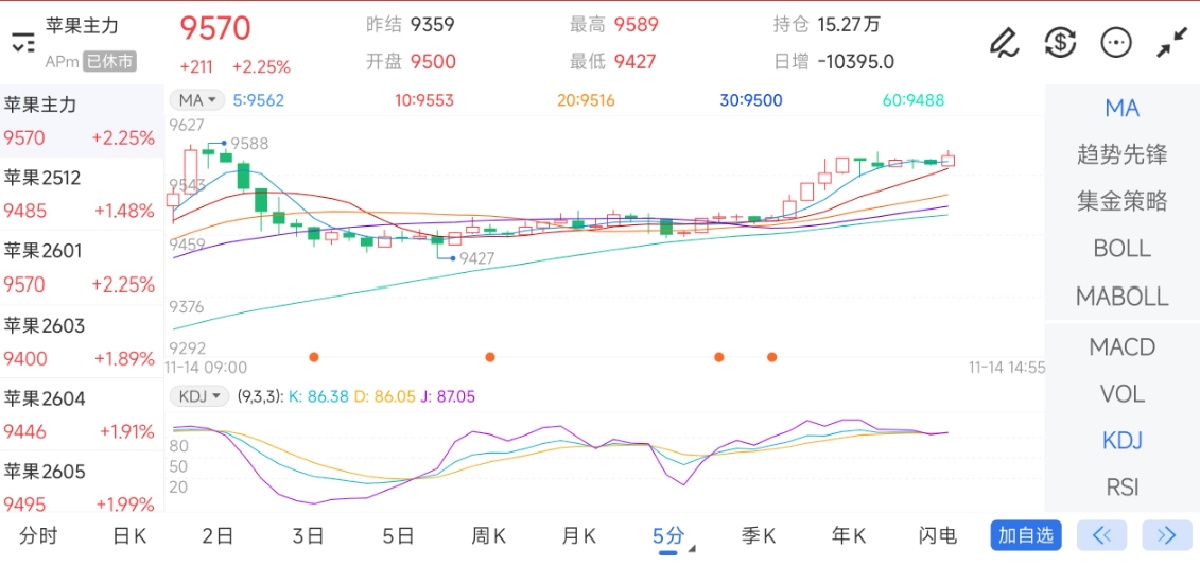Select 苹果2512 contract row

click(x=81, y=194)
